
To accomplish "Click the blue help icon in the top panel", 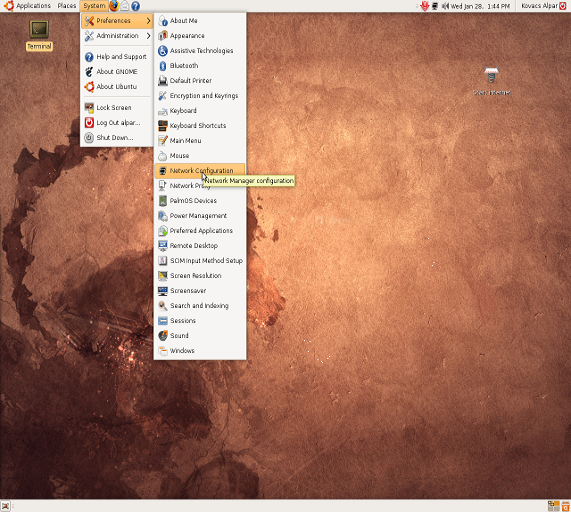I will click(x=135, y=6).
